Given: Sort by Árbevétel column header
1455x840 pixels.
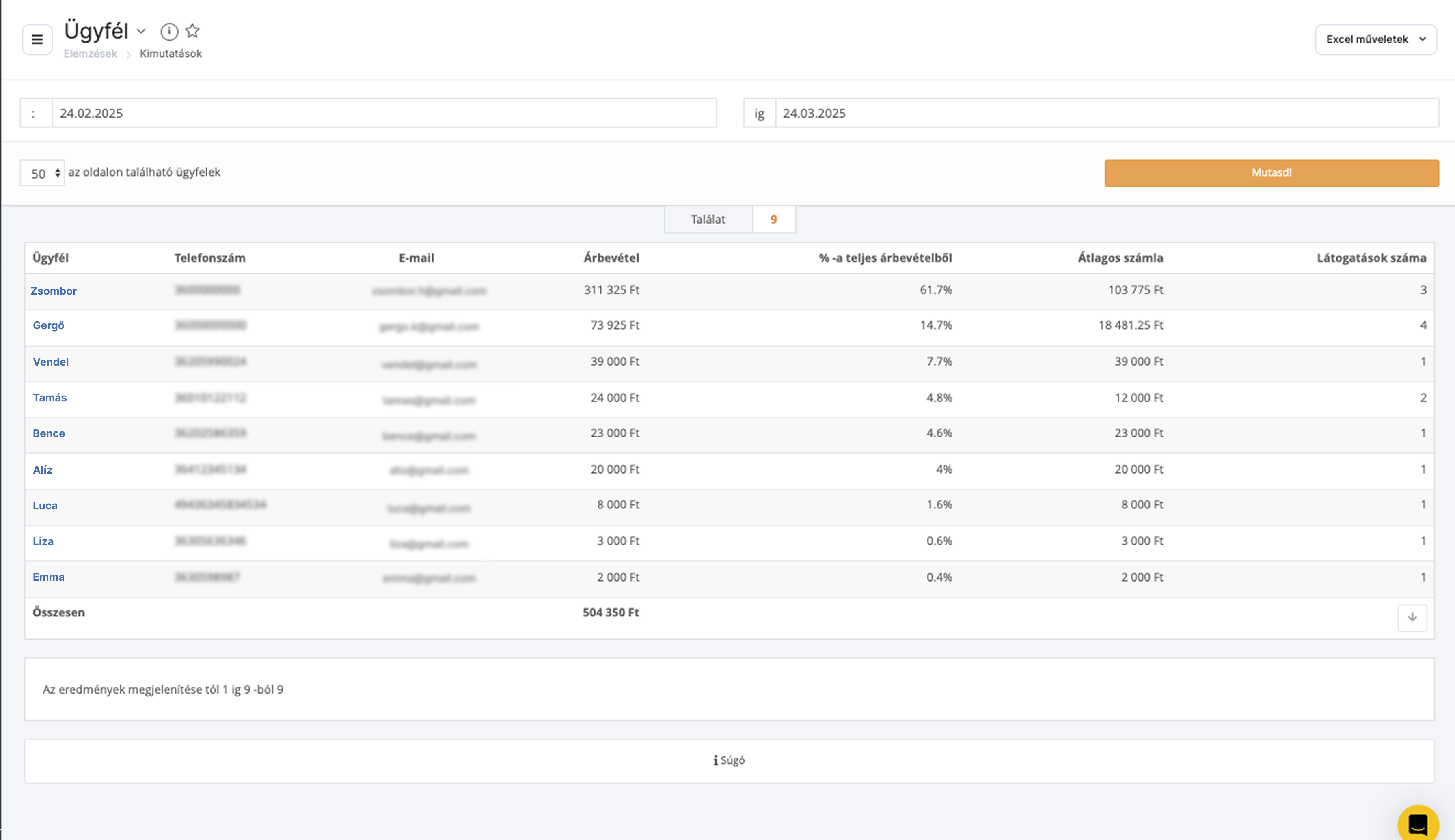Looking at the screenshot, I should click(x=611, y=258).
